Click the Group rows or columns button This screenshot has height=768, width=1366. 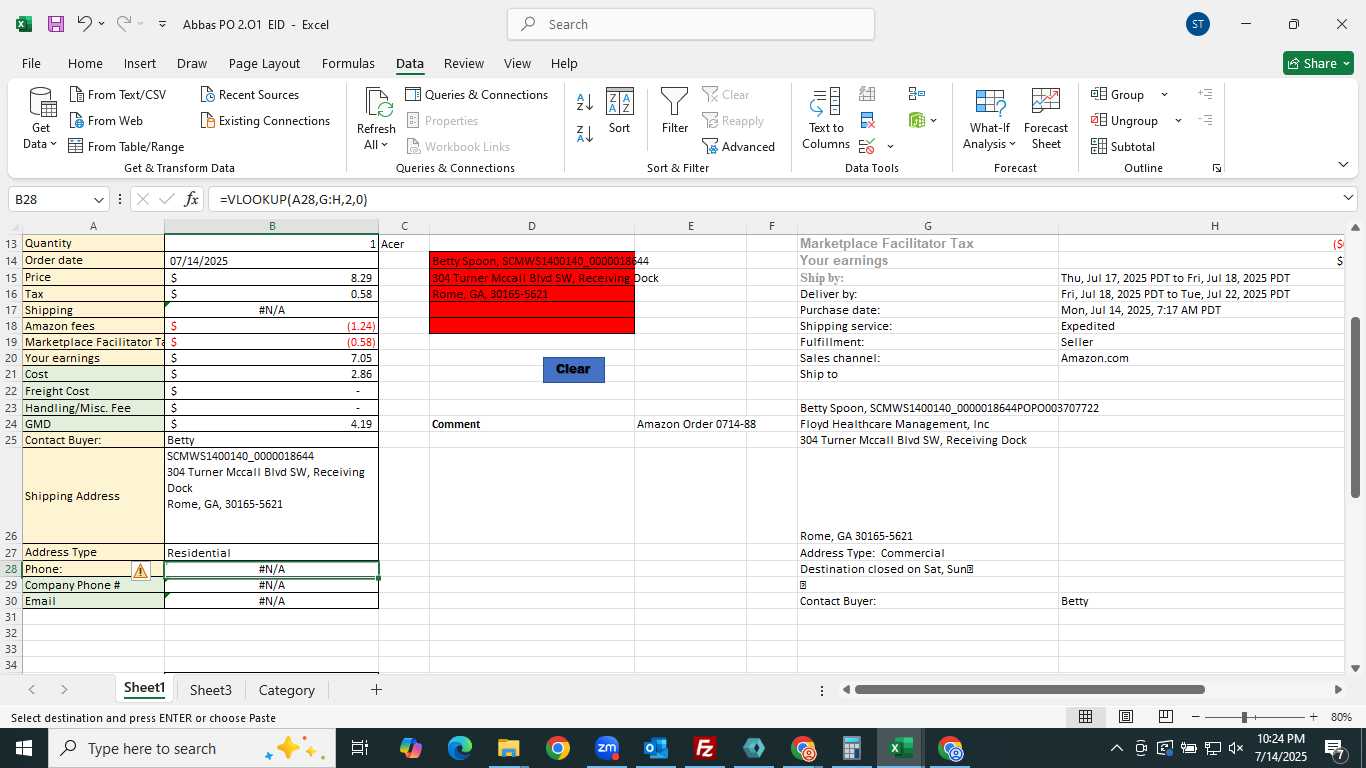tap(1118, 95)
